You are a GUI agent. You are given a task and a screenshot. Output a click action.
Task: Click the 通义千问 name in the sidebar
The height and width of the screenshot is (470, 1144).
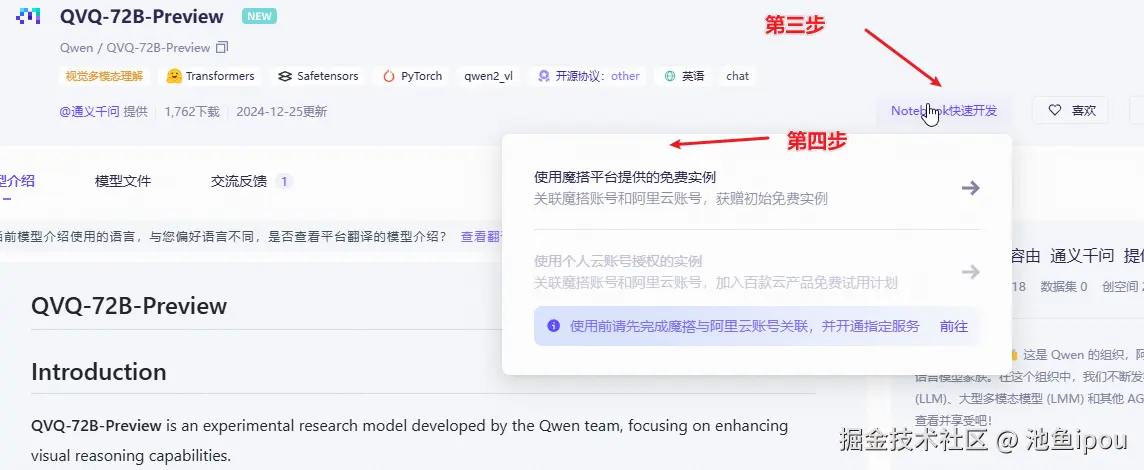pyautogui.click(x=1082, y=255)
